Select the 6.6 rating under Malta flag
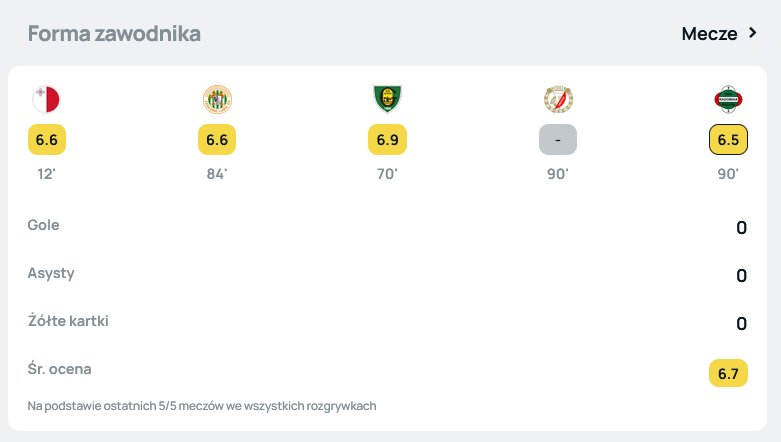This screenshot has height=442, width=781. (x=47, y=140)
